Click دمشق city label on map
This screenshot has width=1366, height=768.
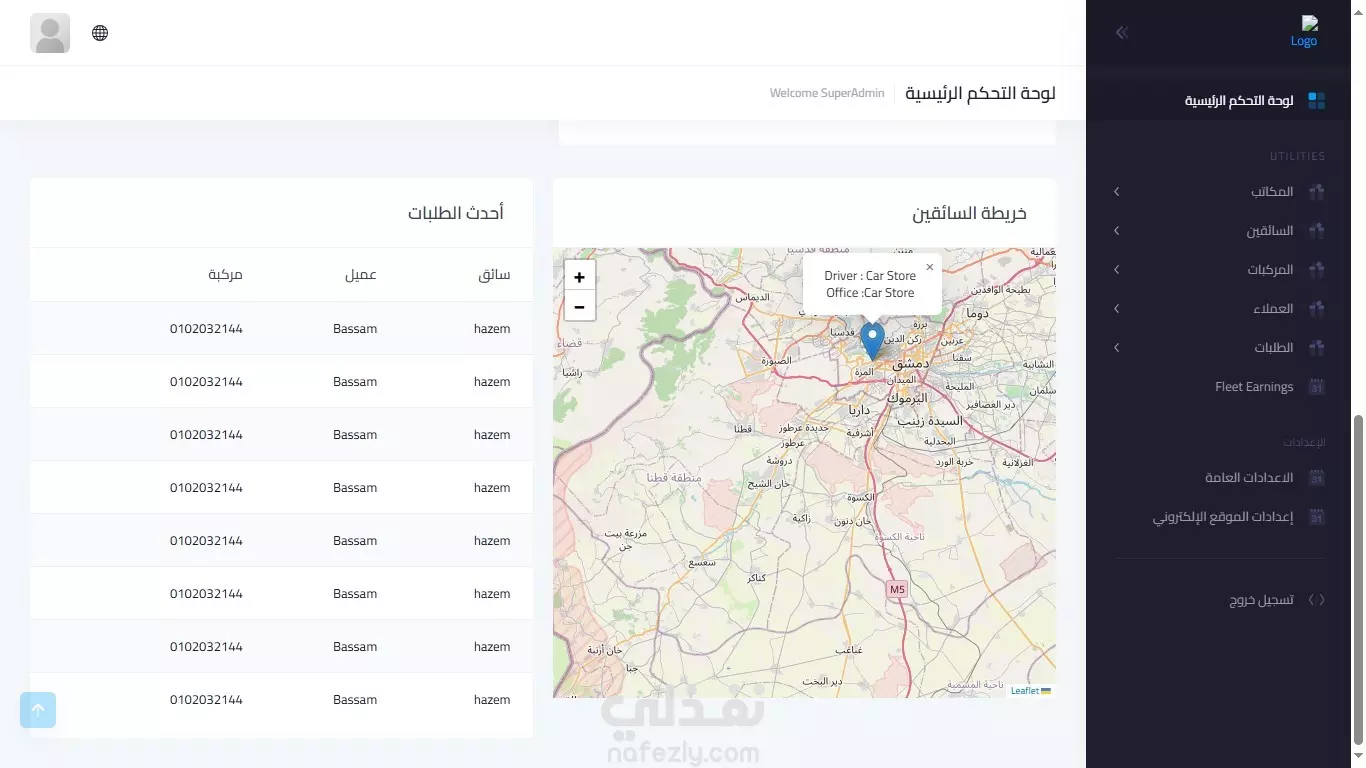coord(911,365)
